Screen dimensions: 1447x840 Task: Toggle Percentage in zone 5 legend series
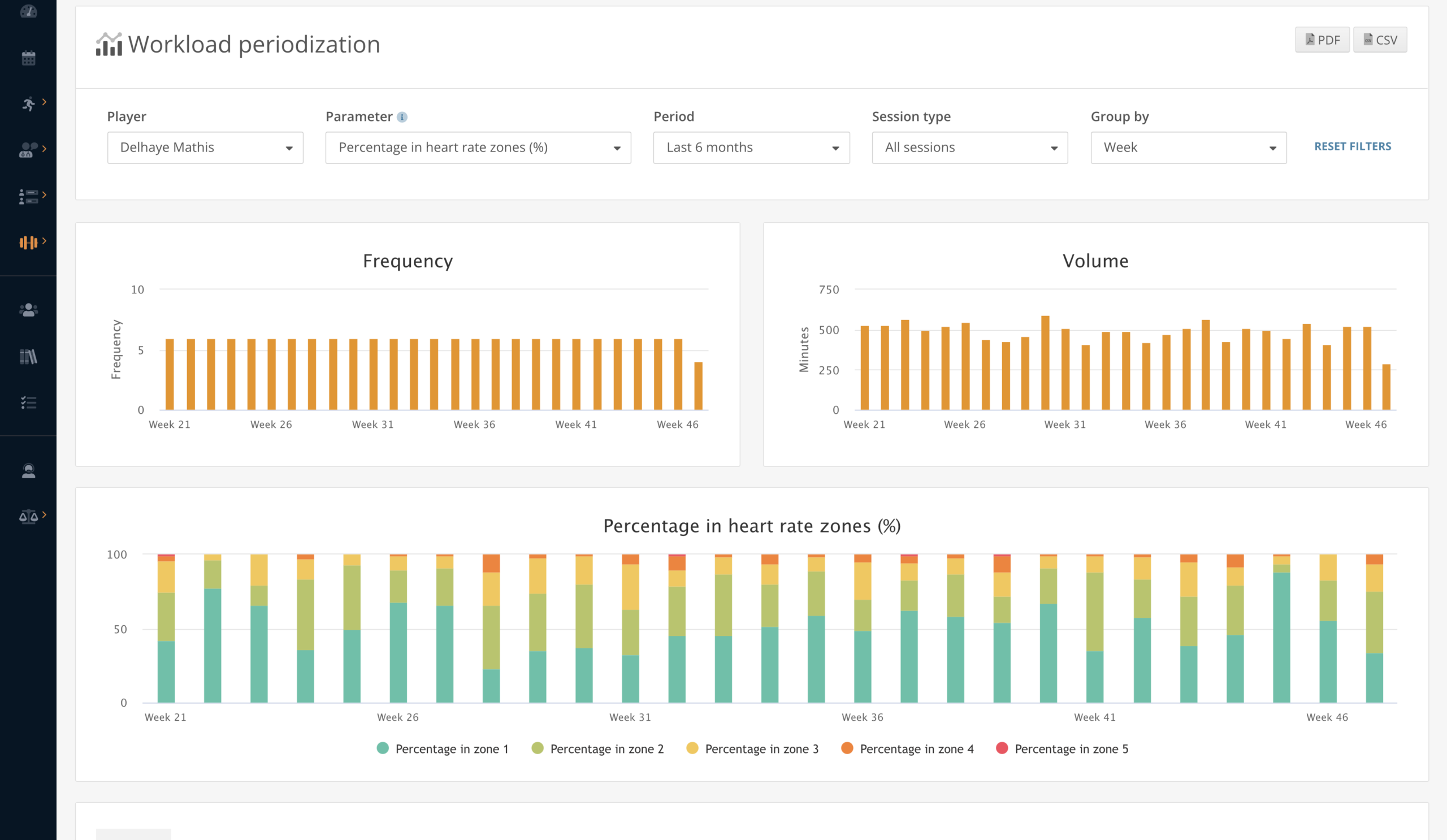(1062, 749)
